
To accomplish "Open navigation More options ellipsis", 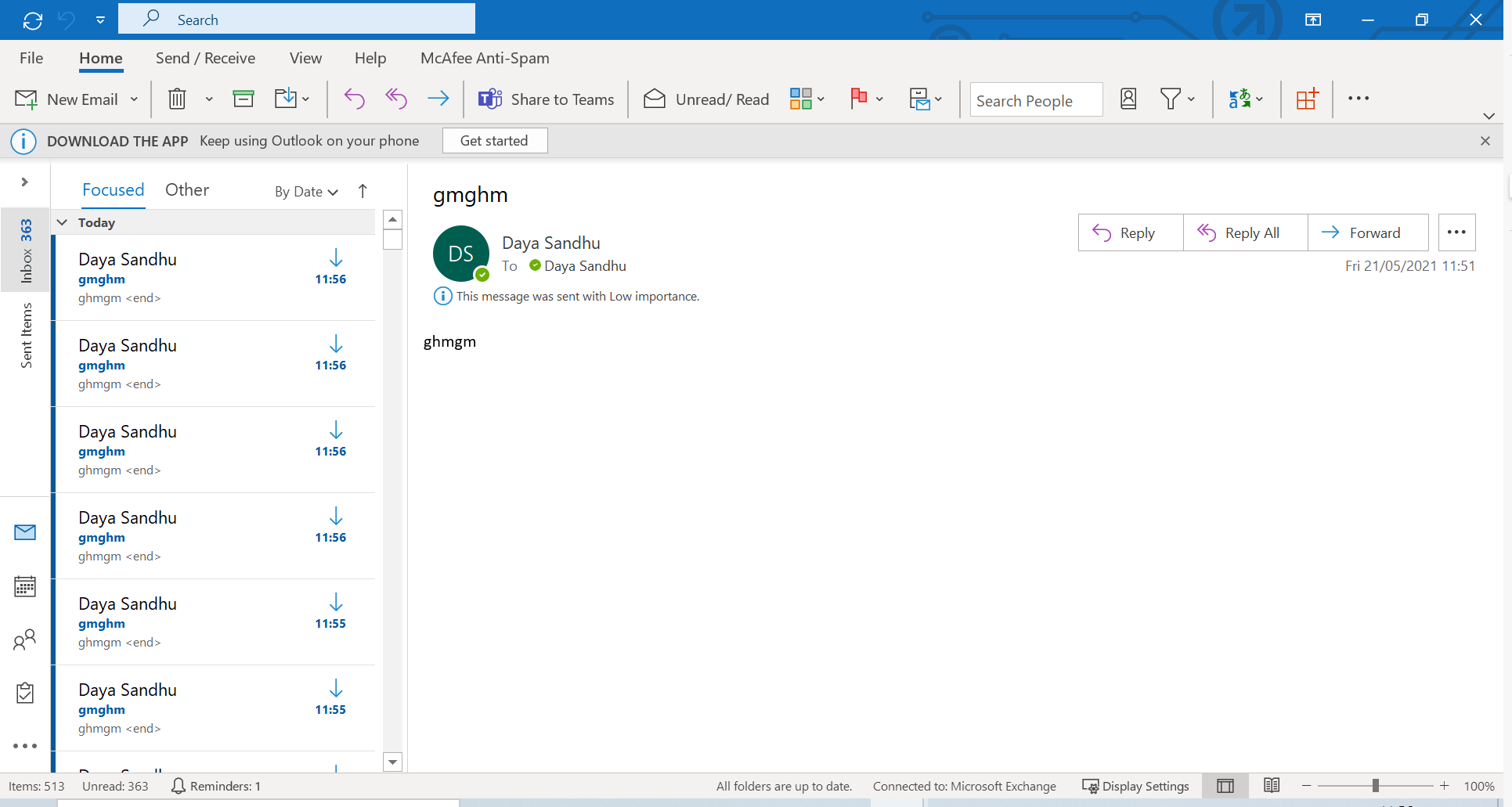I will [x=25, y=746].
